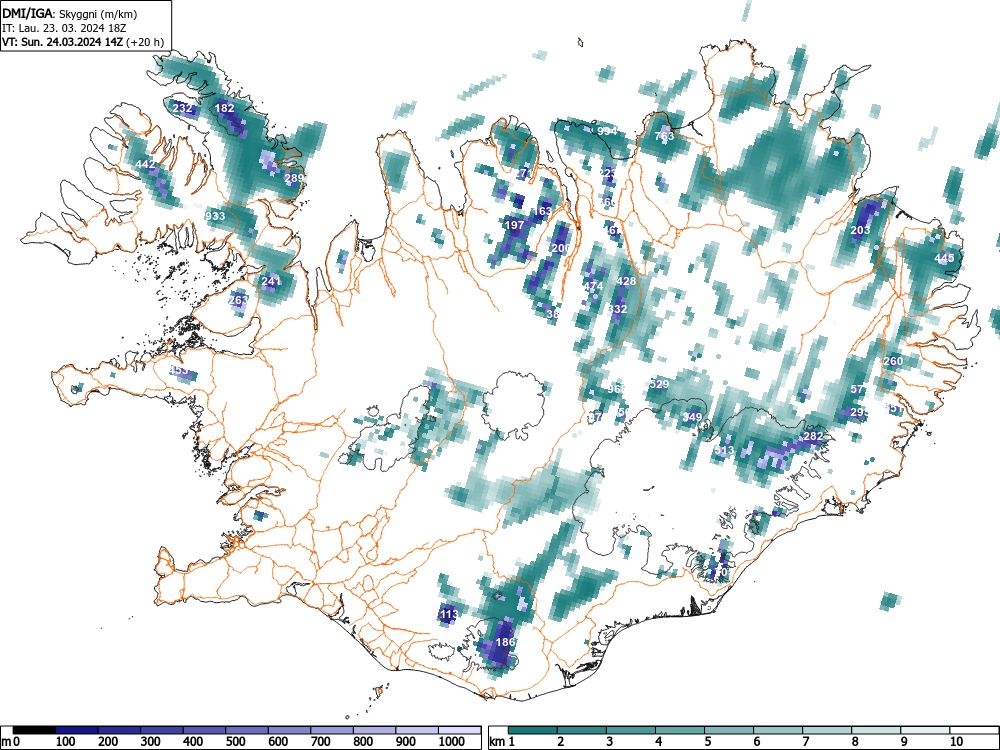Viewport: 1000px width, 750px height.
Task: Click the '289' visibility label on map
Action: (294, 178)
